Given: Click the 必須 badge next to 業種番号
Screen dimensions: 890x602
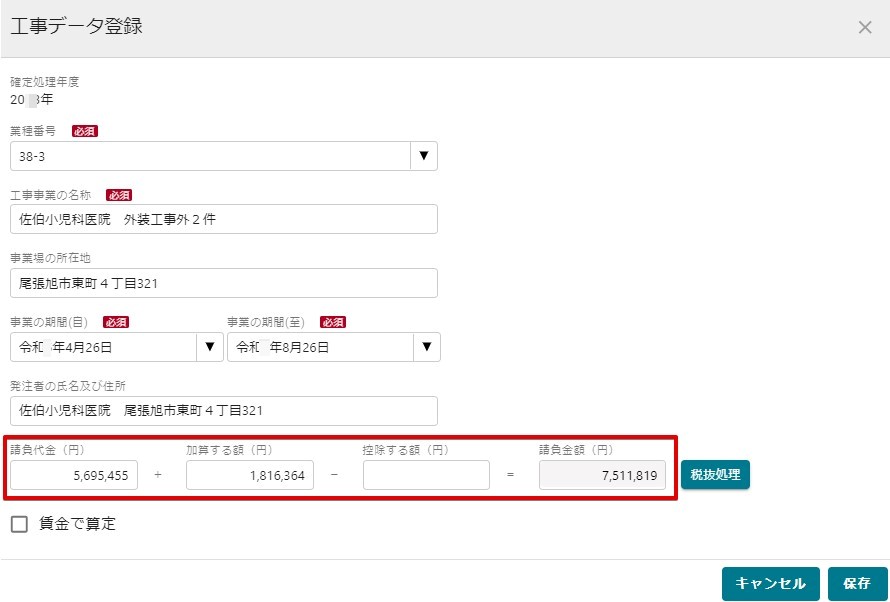Looking at the screenshot, I should tap(85, 131).
